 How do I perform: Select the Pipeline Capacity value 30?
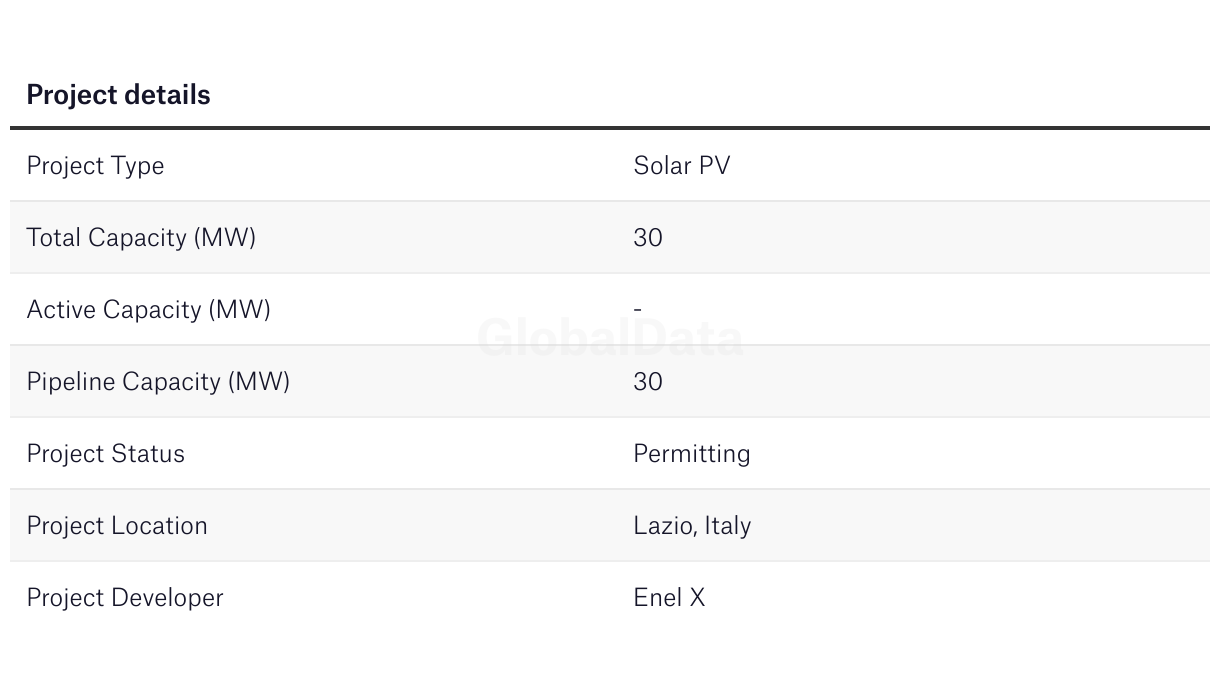click(x=648, y=381)
